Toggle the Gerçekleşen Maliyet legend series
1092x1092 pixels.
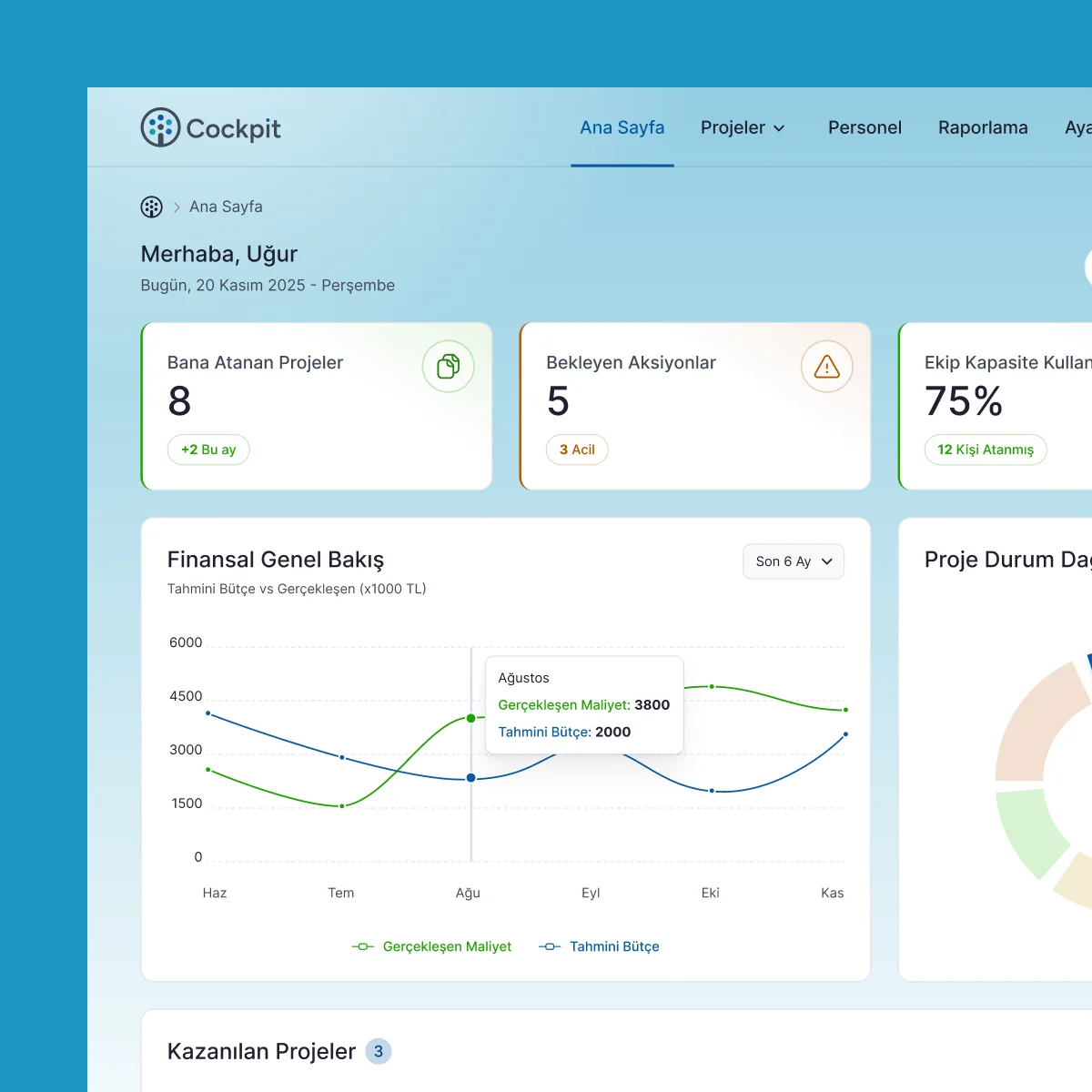[431, 946]
